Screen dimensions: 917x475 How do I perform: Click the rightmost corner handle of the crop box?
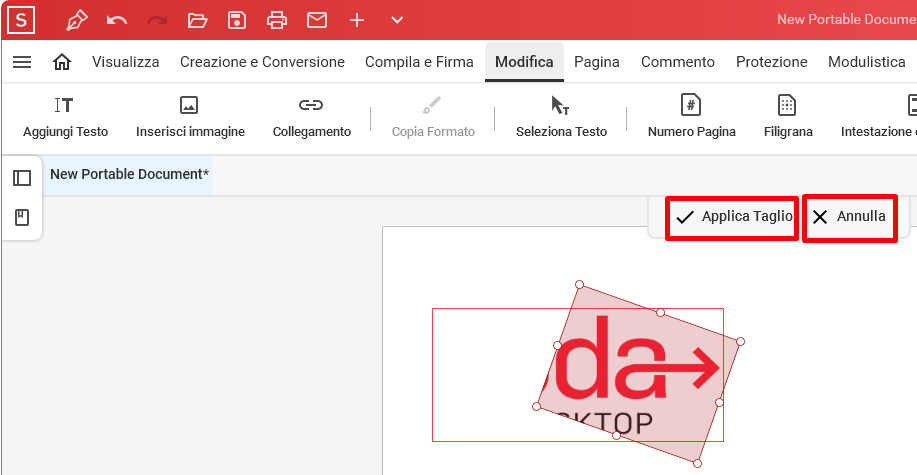click(x=740, y=342)
